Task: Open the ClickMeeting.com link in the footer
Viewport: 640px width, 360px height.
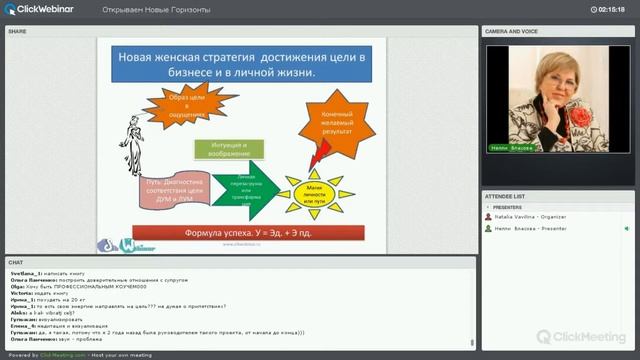Action: (x=63, y=356)
